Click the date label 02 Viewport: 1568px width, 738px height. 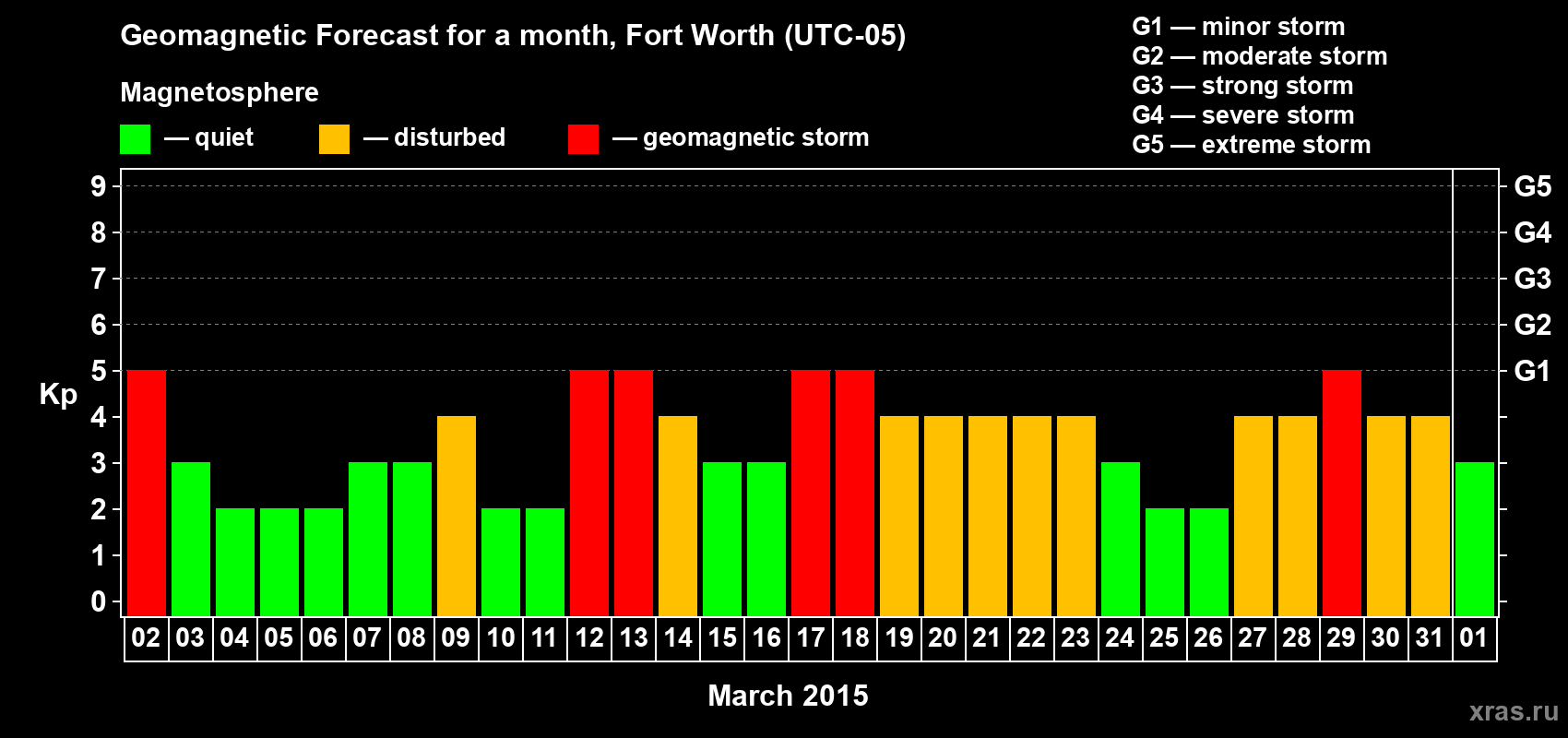pyautogui.click(x=146, y=638)
